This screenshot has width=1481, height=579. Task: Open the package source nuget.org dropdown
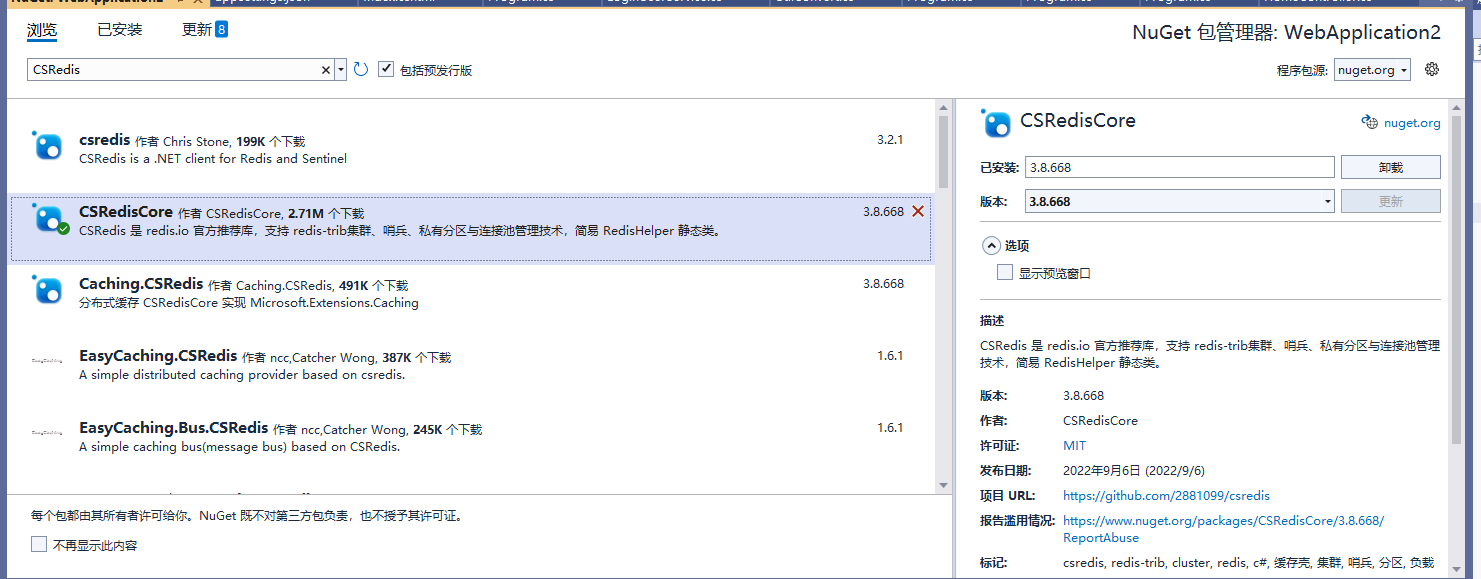click(x=1372, y=70)
